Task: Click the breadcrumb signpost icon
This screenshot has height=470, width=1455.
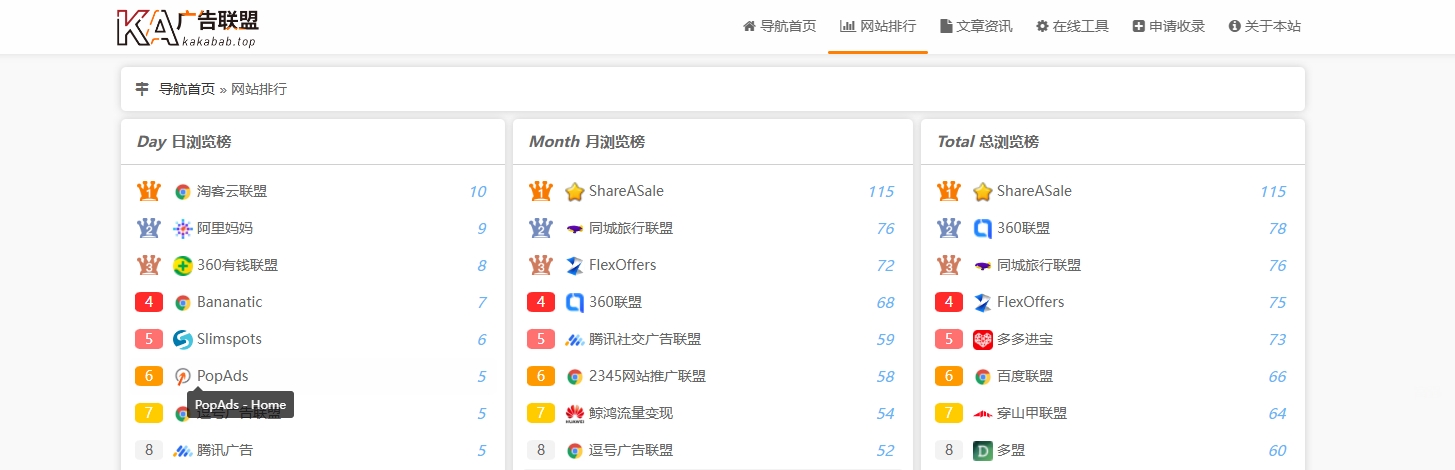Action: click(142, 89)
